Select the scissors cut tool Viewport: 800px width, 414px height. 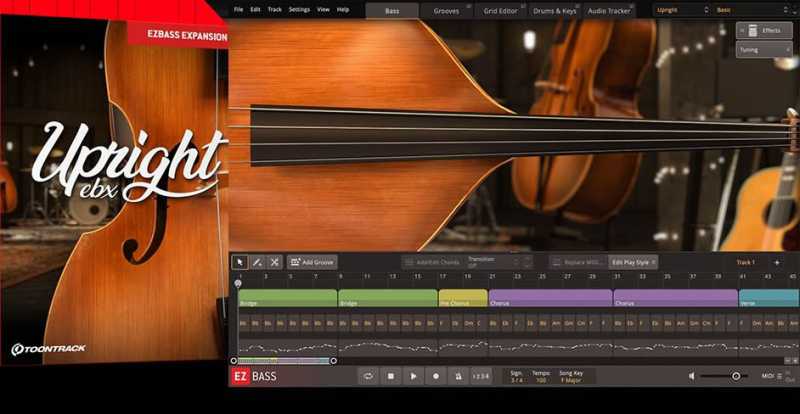[274, 262]
